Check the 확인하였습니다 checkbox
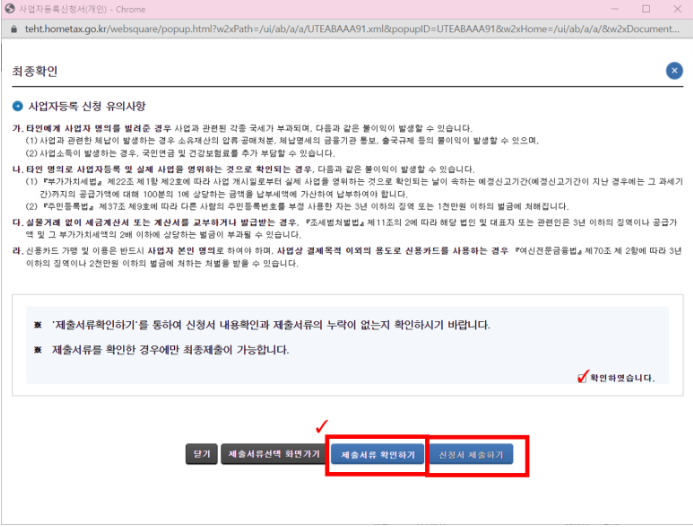This screenshot has height=527, width=693. pos(583,377)
